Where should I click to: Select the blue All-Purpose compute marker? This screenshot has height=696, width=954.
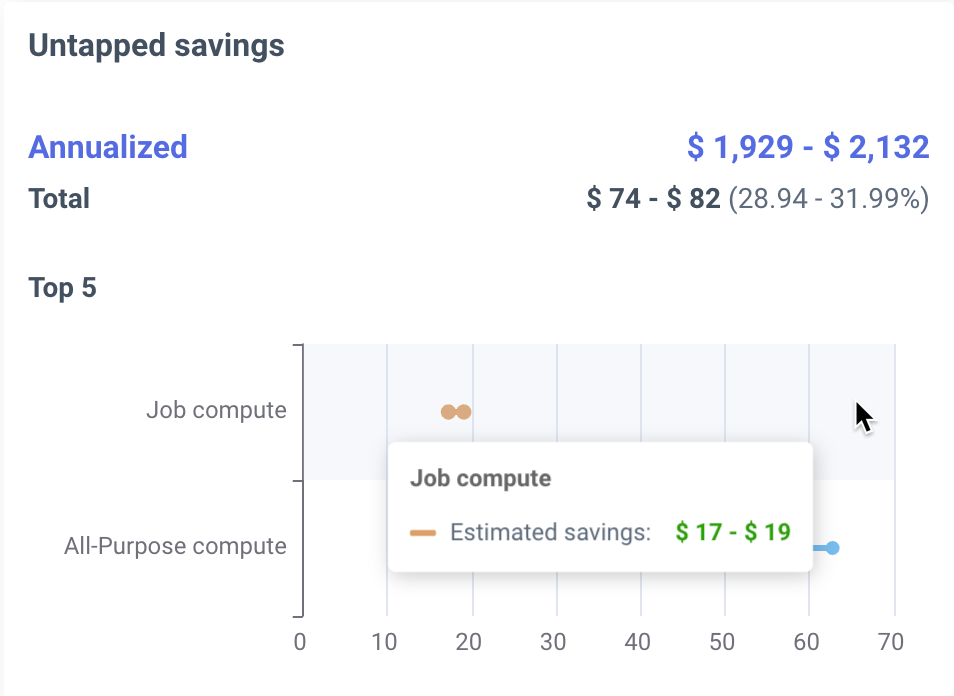831,548
